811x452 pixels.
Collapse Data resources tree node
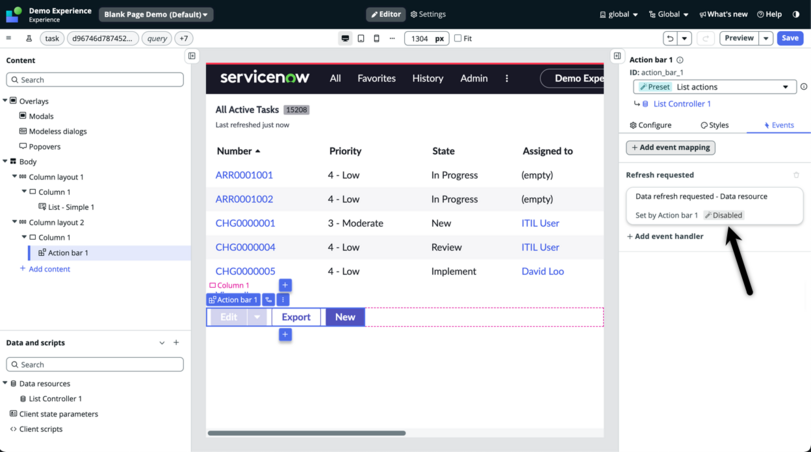point(5,383)
